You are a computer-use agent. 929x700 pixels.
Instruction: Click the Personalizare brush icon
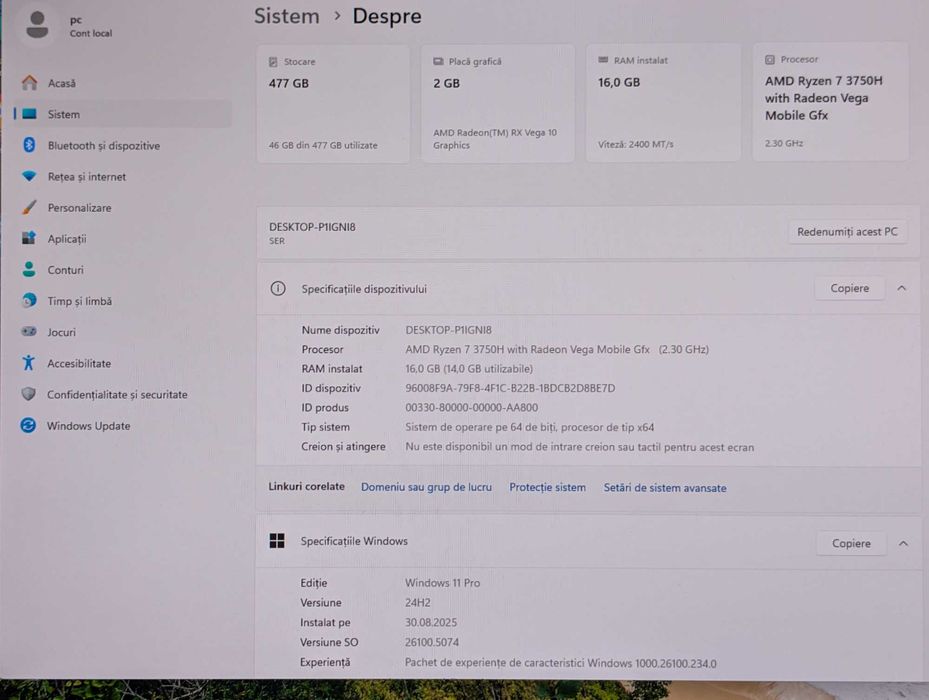pyautogui.click(x=29, y=207)
